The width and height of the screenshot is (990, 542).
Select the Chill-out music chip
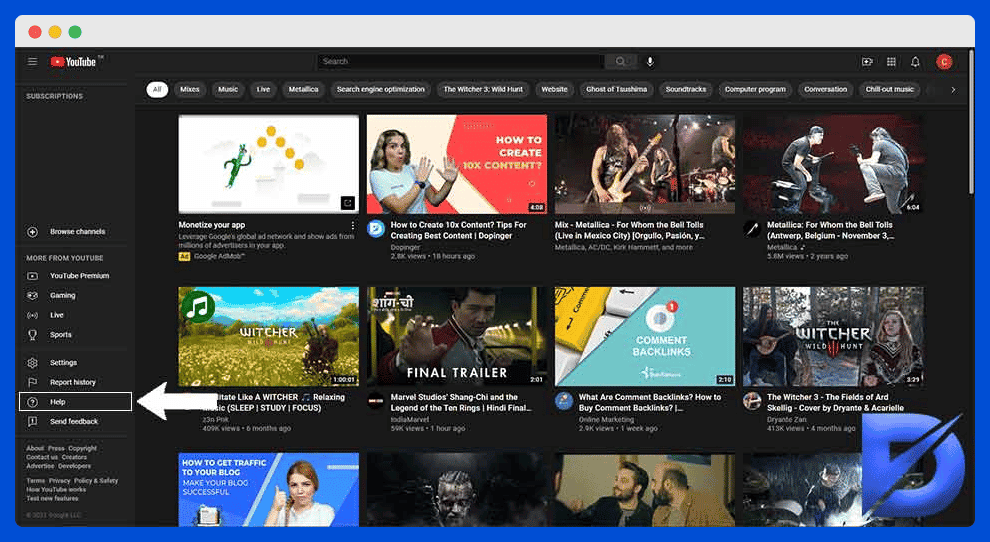tap(890, 90)
